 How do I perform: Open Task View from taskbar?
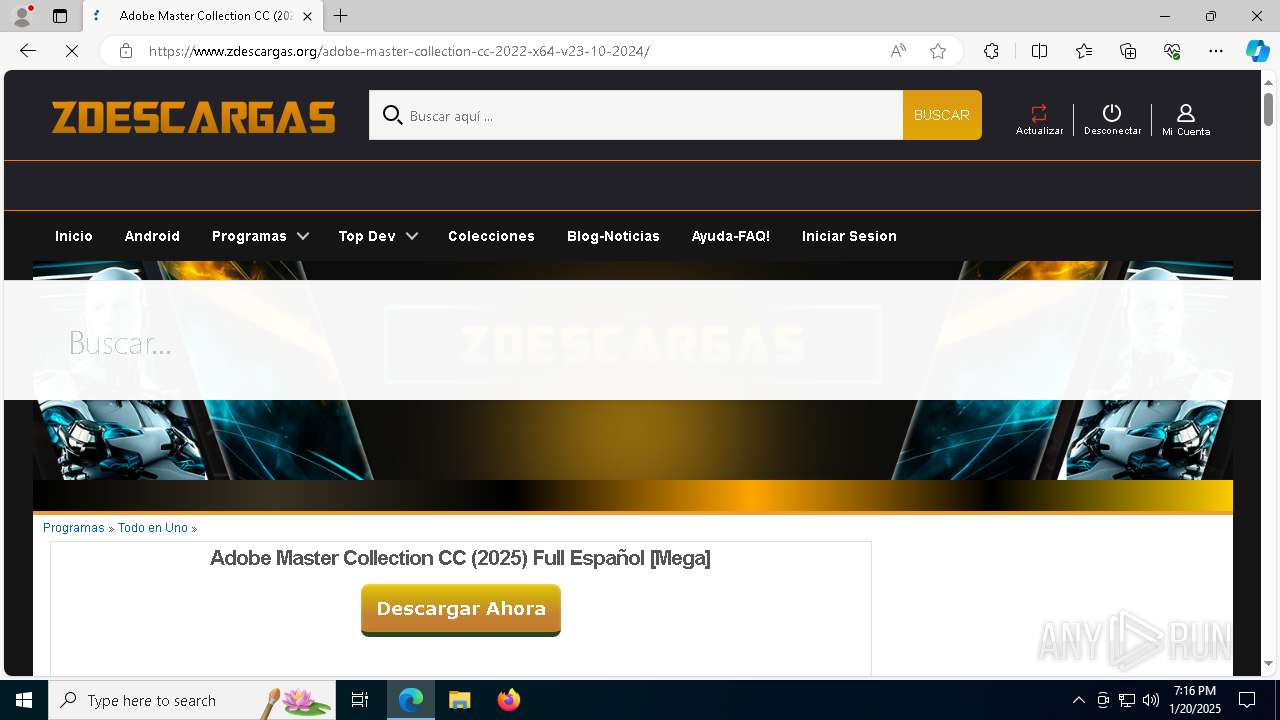[x=360, y=700]
